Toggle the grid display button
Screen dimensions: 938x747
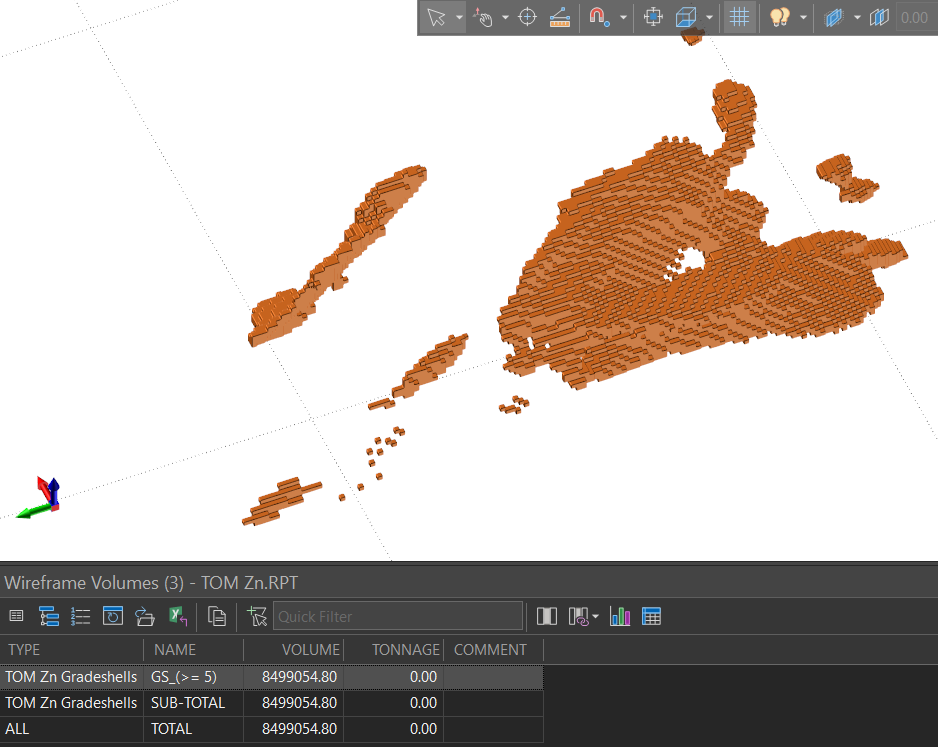pyautogui.click(x=739, y=17)
